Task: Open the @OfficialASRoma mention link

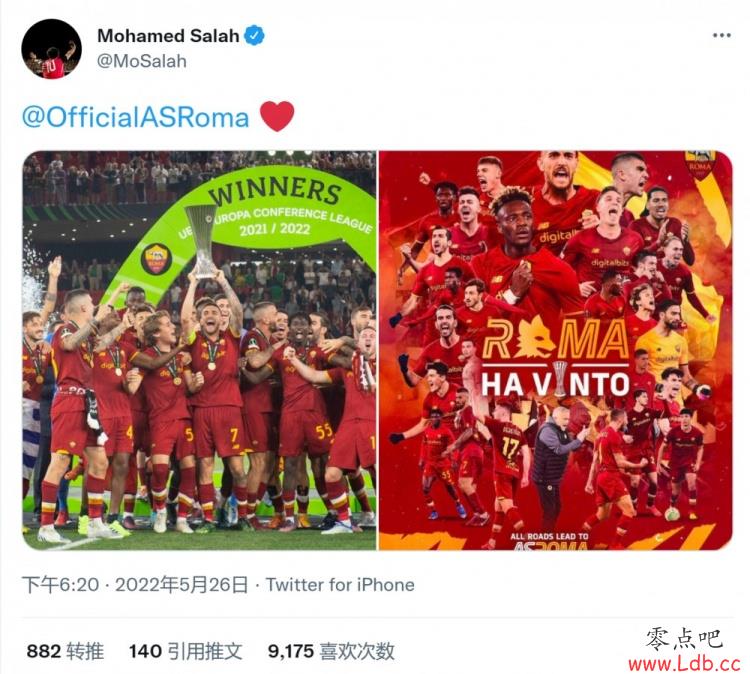Action: 136,117
